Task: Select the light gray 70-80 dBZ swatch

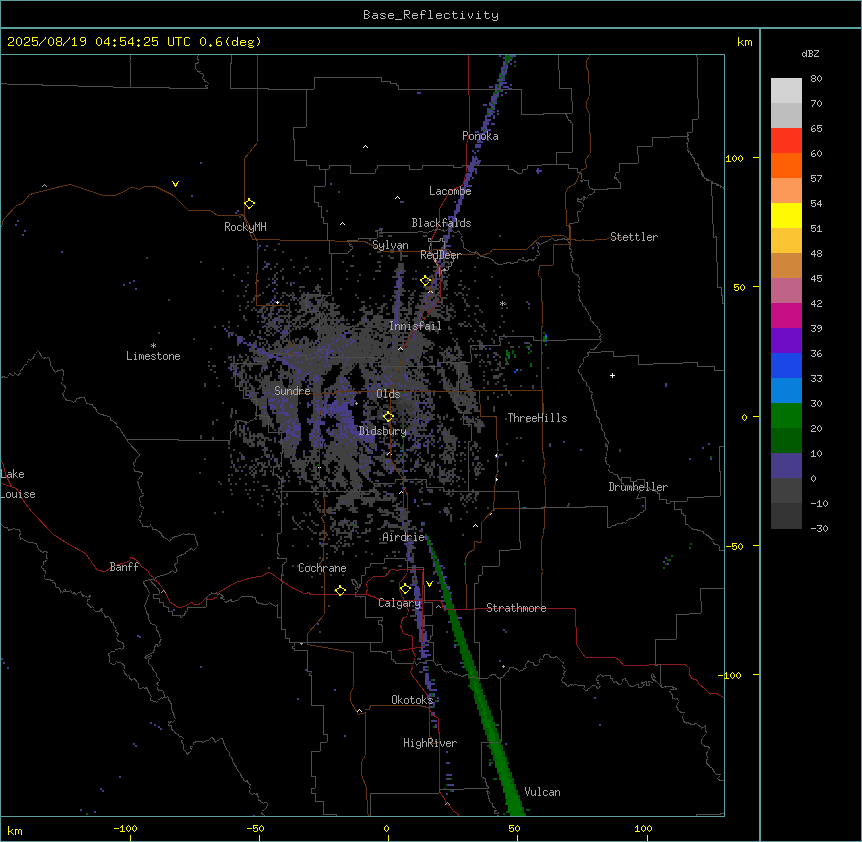Action: [x=786, y=91]
